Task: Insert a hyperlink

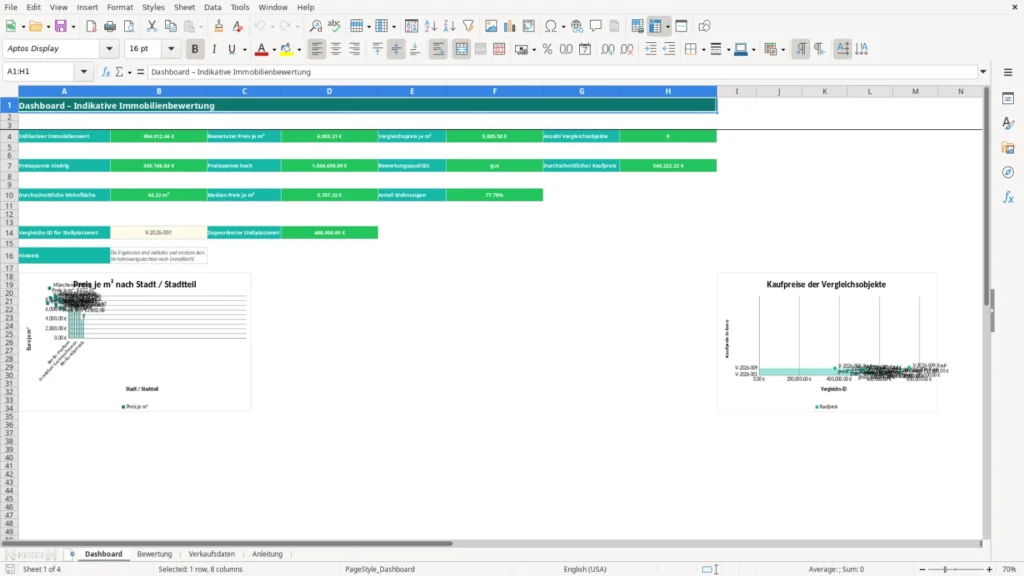Action: click(577, 26)
